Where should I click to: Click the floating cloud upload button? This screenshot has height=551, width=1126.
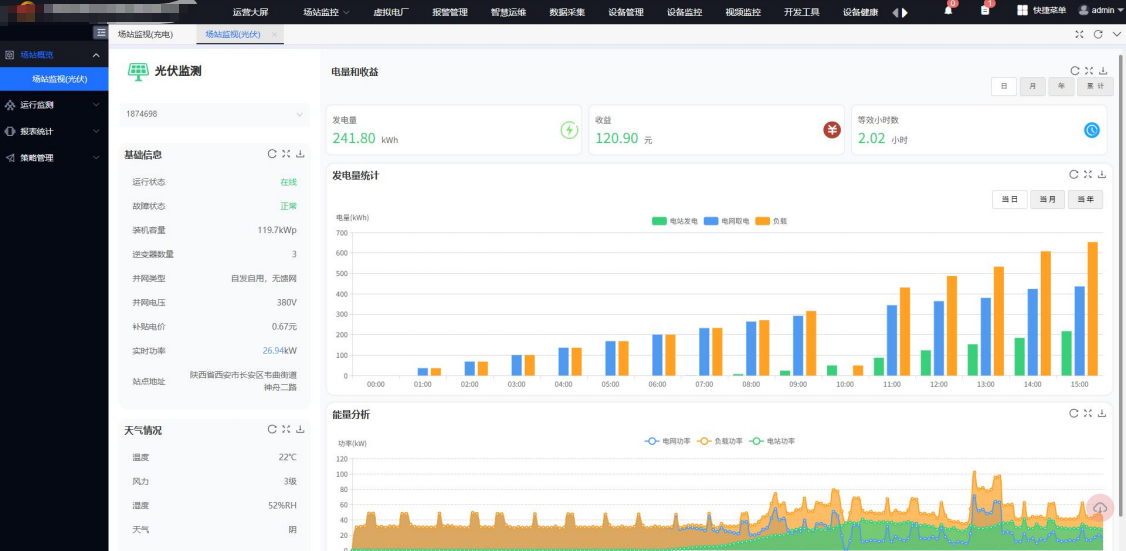(1099, 507)
